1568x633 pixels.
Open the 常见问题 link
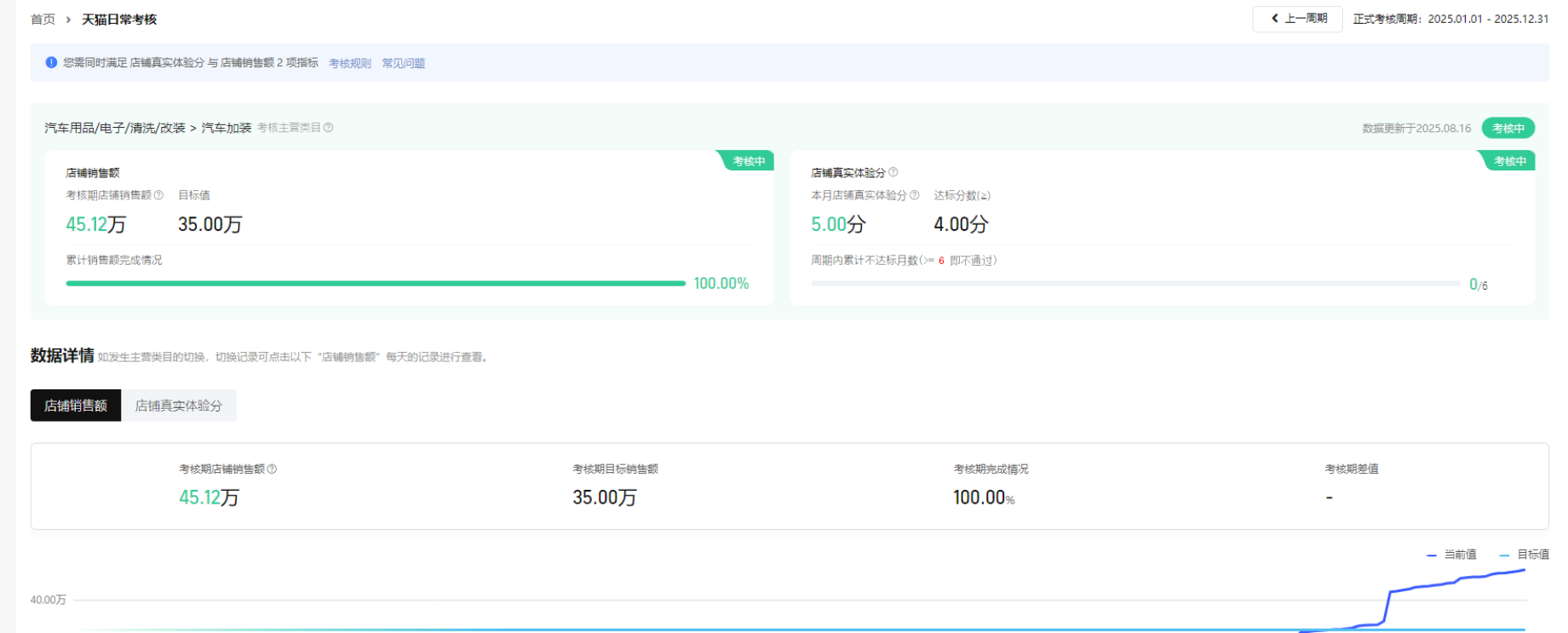pyautogui.click(x=403, y=64)
